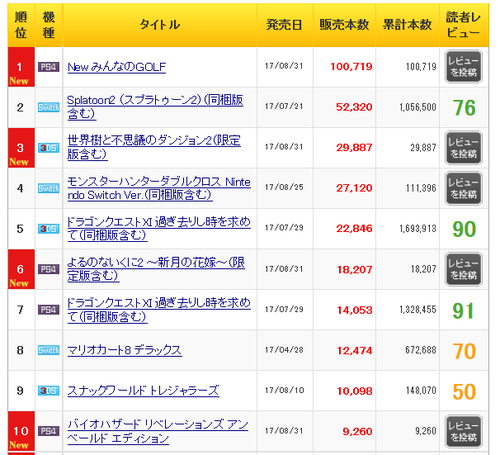Screen dimensions: 500x455
Task: Click the 3DS icon in 世界樹と不思議のダンジョン2 row
Action: [49, 148]
